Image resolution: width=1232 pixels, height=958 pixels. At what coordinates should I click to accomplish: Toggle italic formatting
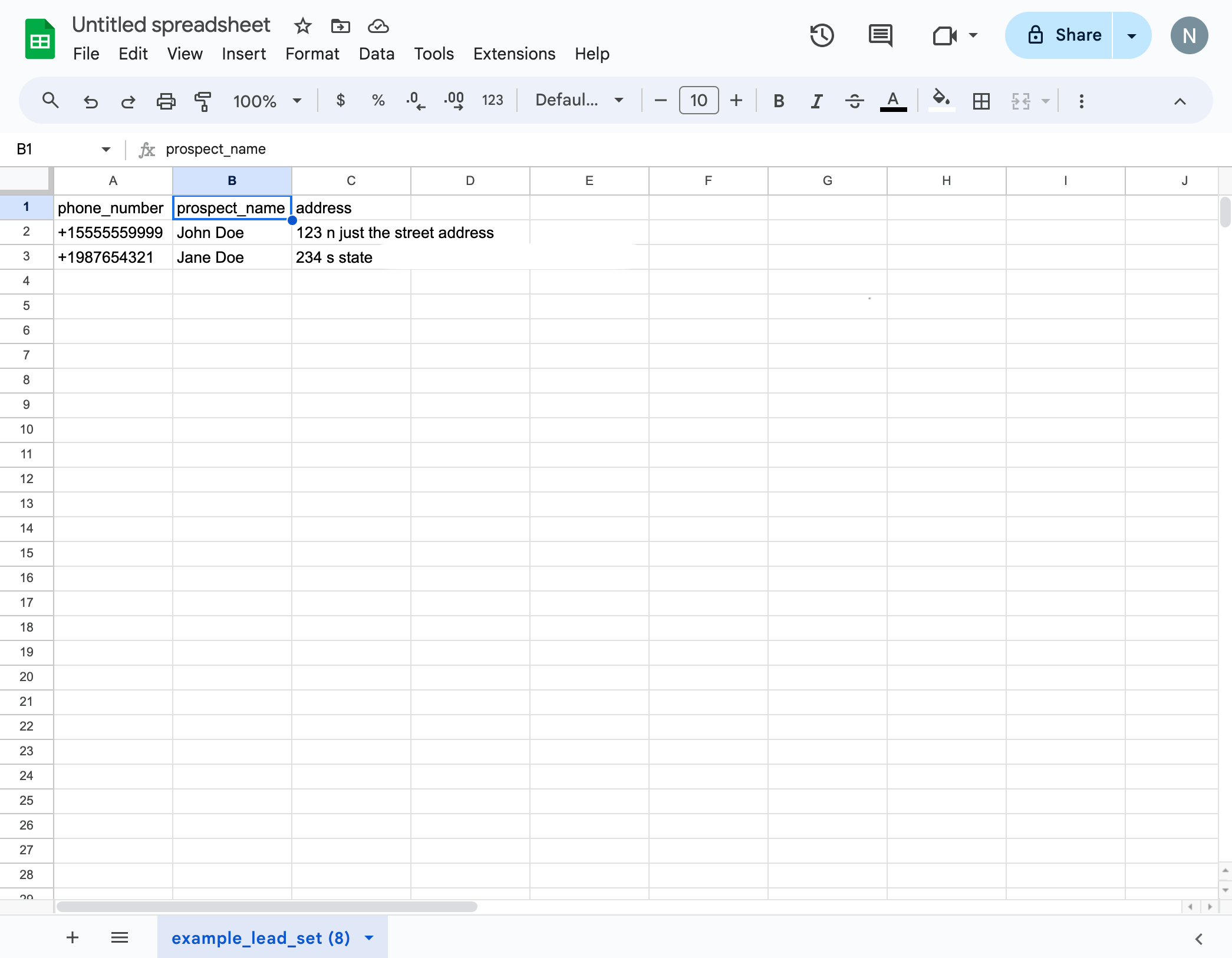pyautogui.click(x=816, y=101)
